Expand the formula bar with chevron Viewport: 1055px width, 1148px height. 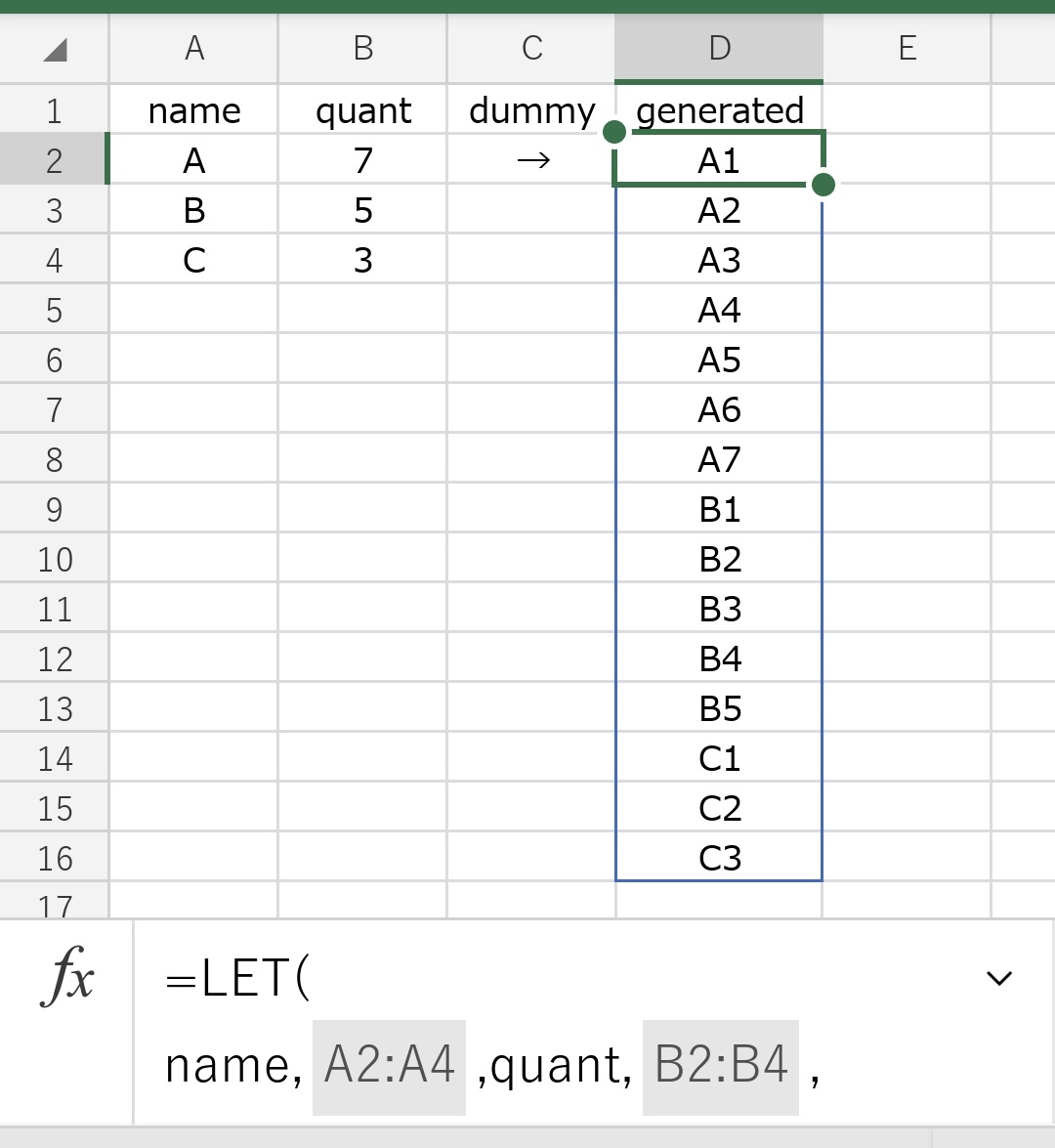point(998,977)
